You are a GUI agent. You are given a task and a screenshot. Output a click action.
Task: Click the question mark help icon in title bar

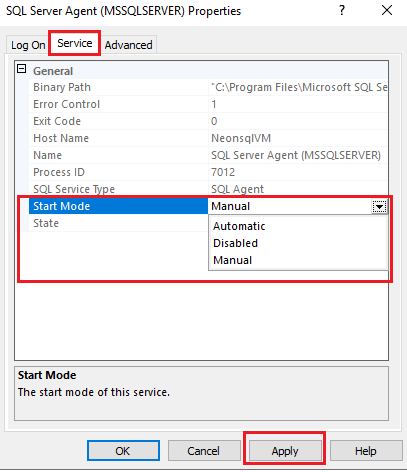point(342,10)
